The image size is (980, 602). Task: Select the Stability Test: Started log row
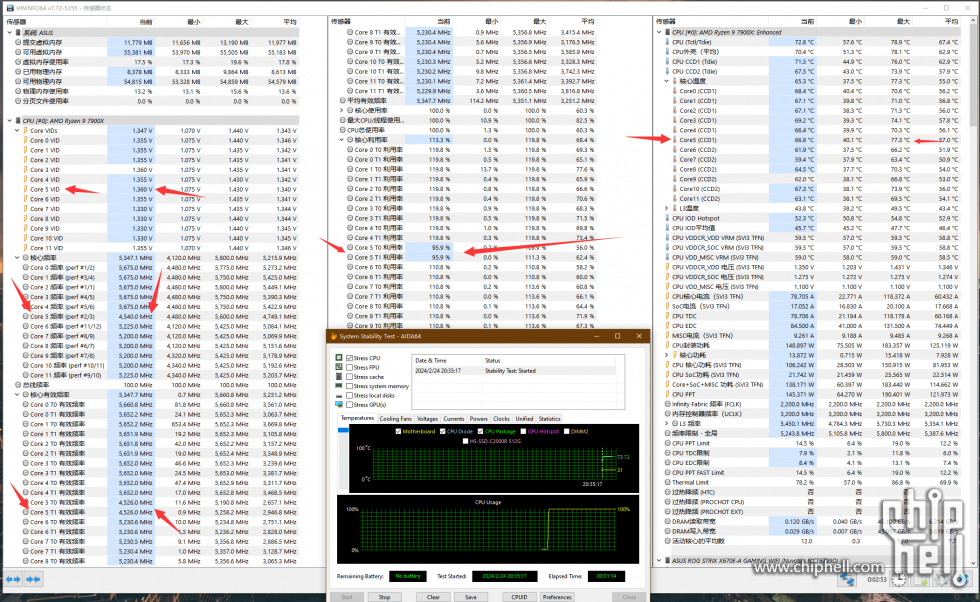(x=516, y=371)
